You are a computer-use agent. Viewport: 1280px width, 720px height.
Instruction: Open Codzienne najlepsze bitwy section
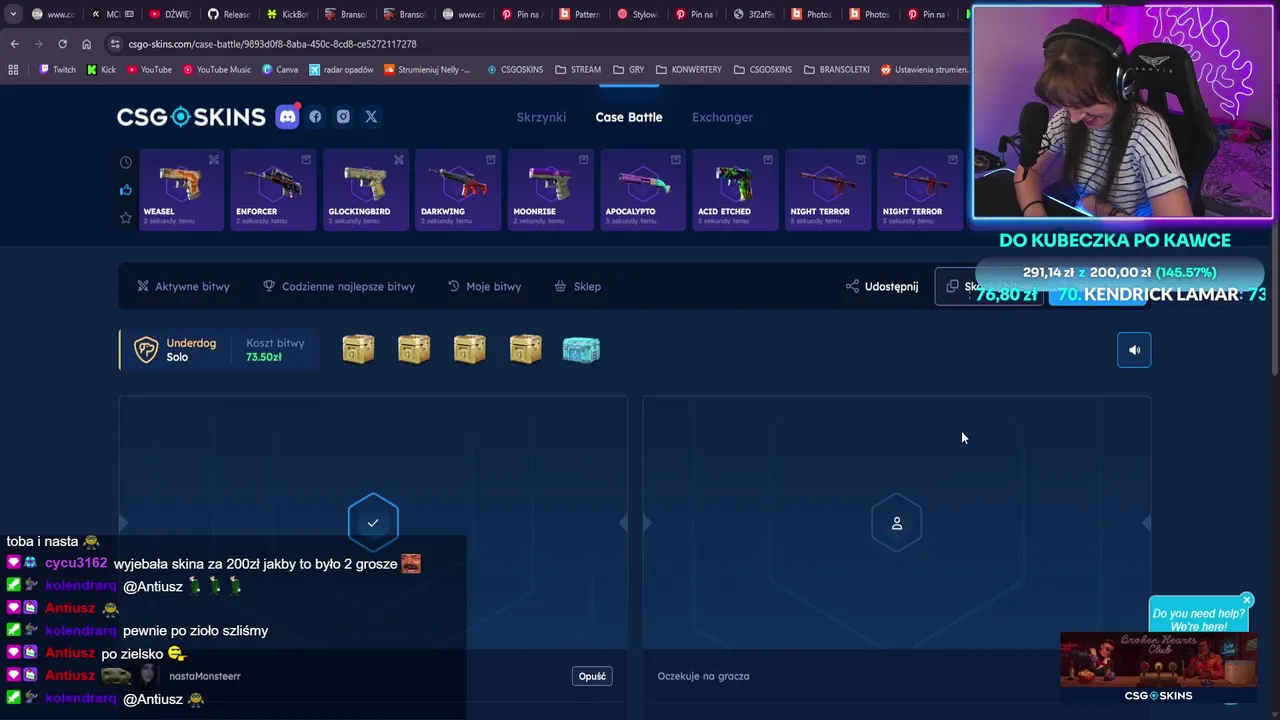339,286
